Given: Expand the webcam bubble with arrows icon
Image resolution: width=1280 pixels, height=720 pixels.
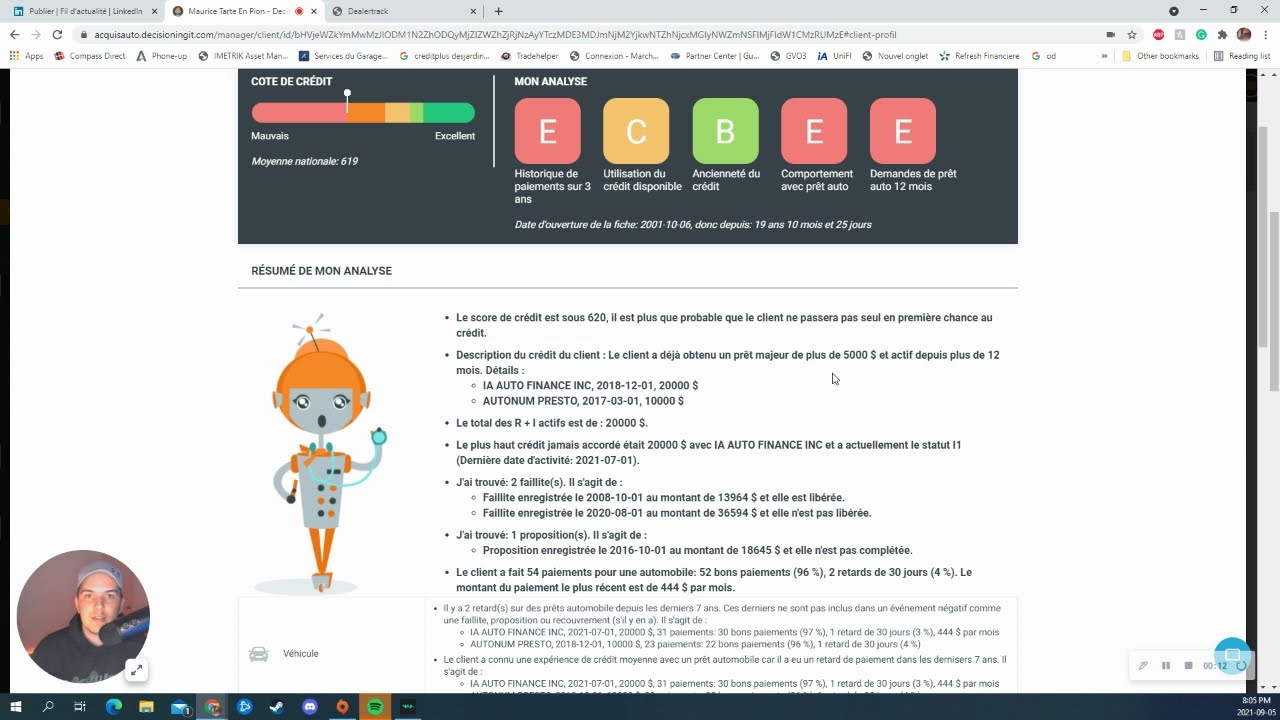Looking at the screenshot, I should pos(136,670).
